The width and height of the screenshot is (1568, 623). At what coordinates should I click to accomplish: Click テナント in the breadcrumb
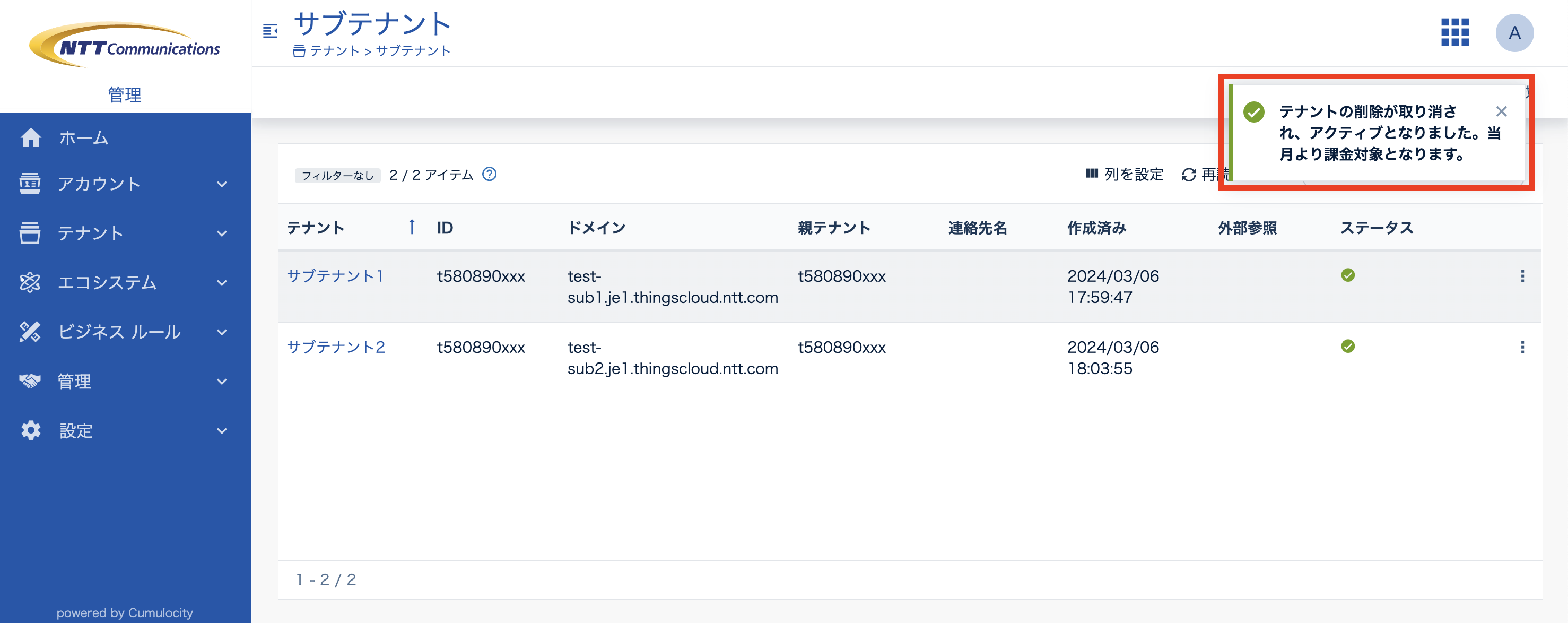(x=335, y=51)
